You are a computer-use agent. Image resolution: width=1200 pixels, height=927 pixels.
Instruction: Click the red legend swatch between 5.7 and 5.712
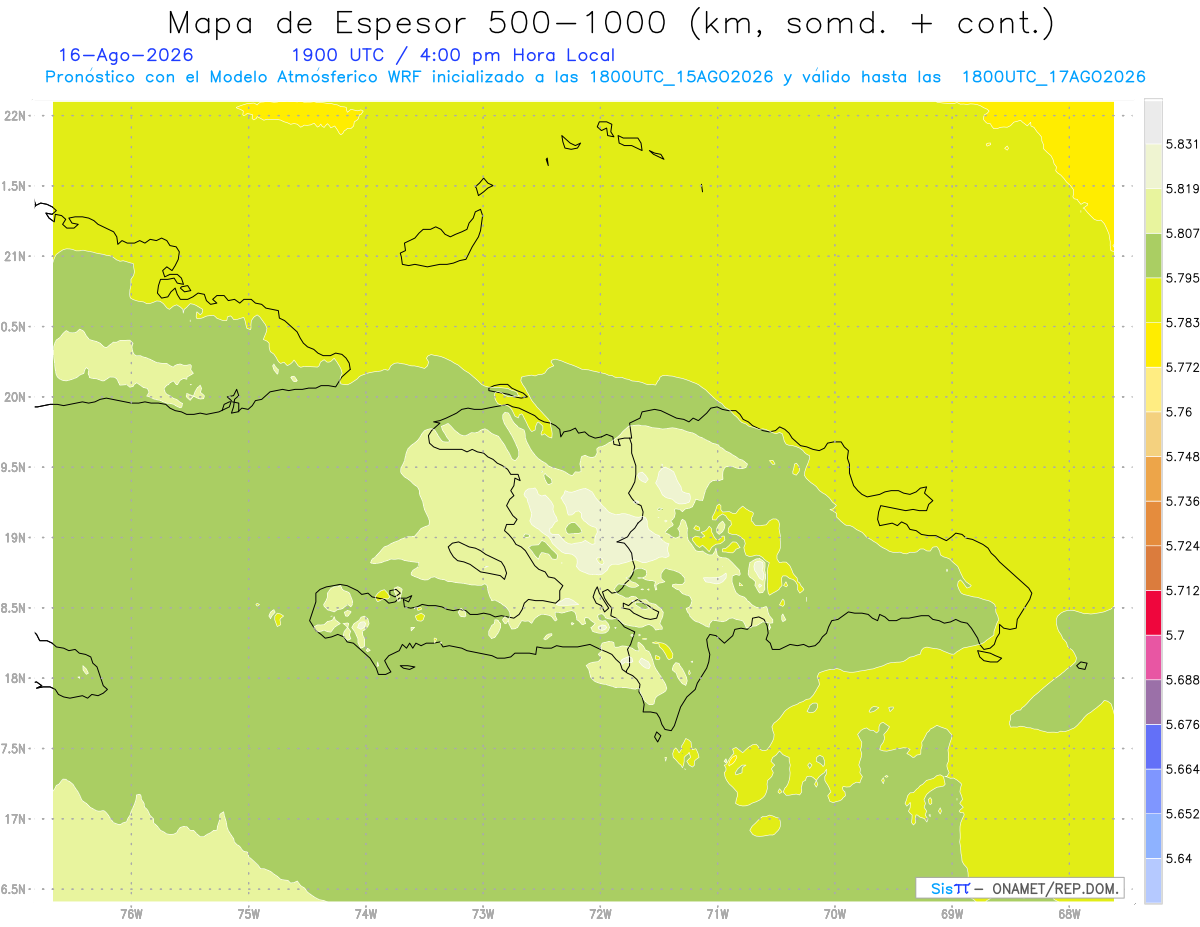click(x=1153, y=613)
